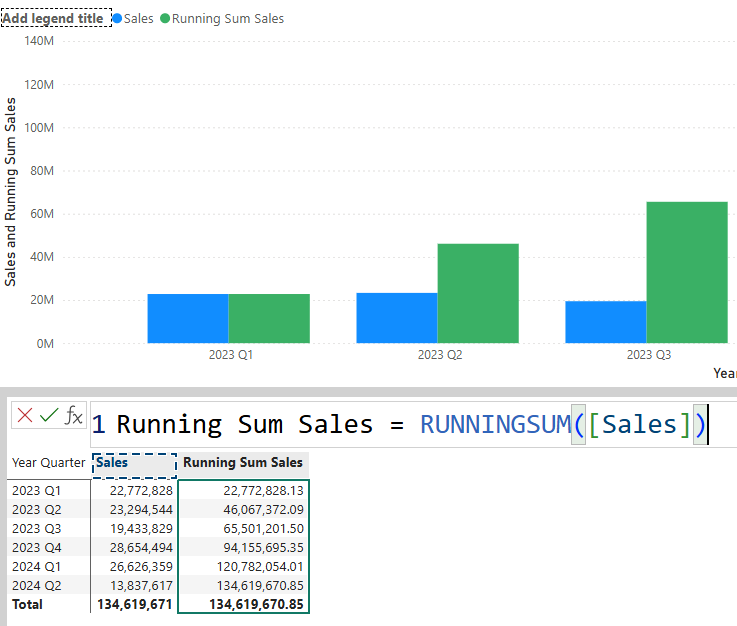The image size is (737, 626).
Task: Select the green Running Sum bar for 2023 Q3
Action: pos(687,273)
